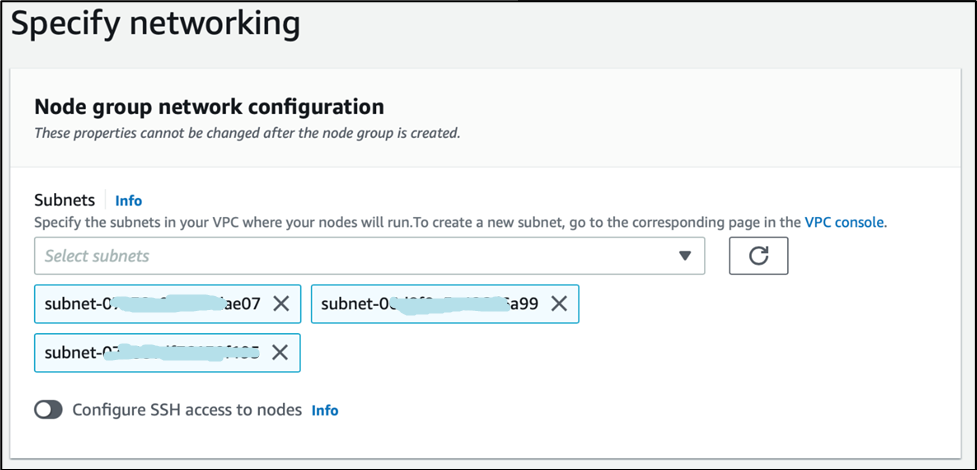977x470 pixels.
Task: Click the refresh subnets icon button
Action: coord(758,256)
